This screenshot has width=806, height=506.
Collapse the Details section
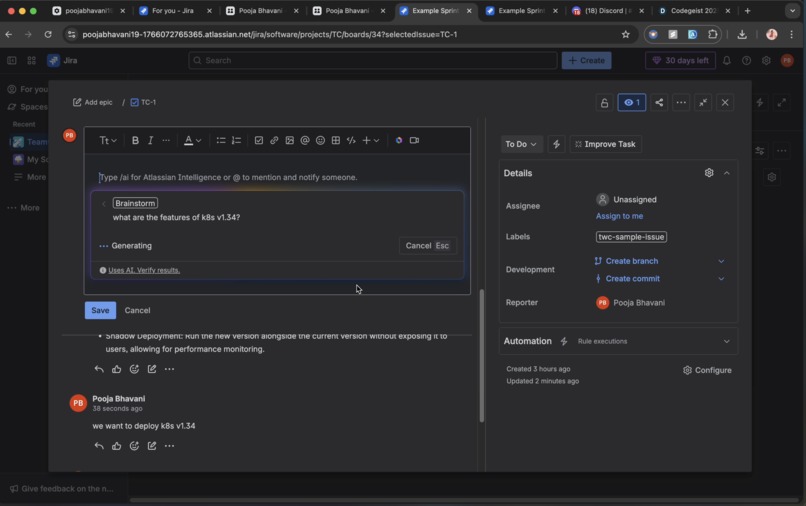(727, 173)
